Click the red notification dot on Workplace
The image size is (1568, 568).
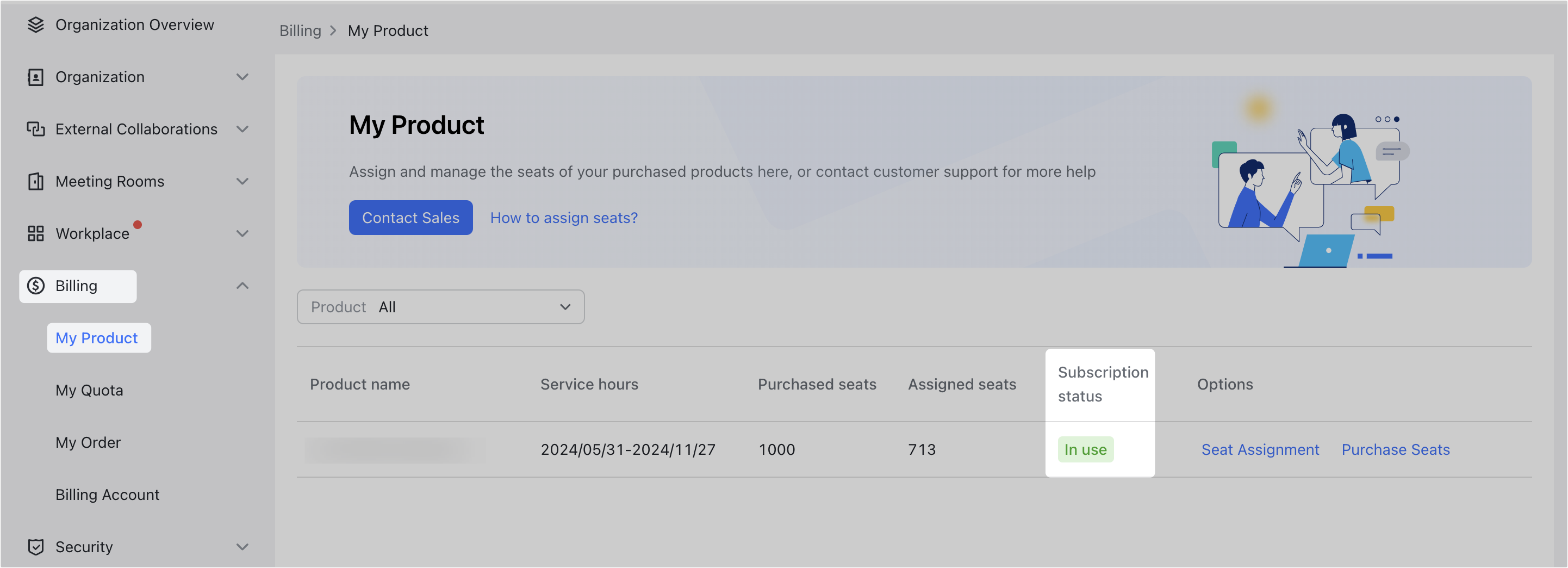click(x=138, y=225)
